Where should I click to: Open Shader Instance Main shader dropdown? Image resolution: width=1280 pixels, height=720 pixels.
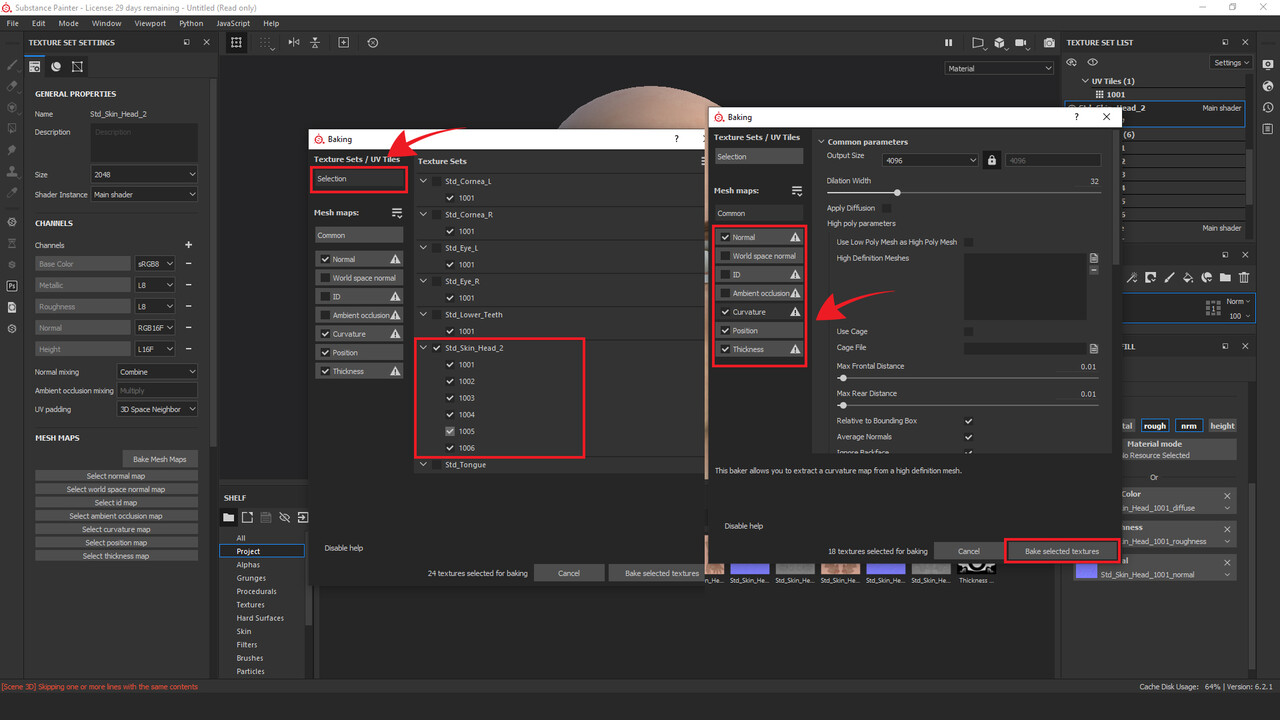click(145, 194)
